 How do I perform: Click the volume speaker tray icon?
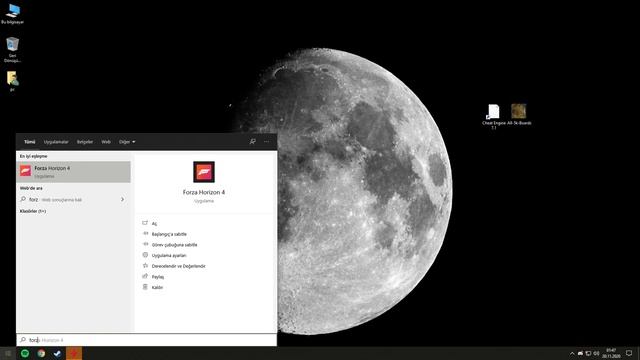(596, 353)
